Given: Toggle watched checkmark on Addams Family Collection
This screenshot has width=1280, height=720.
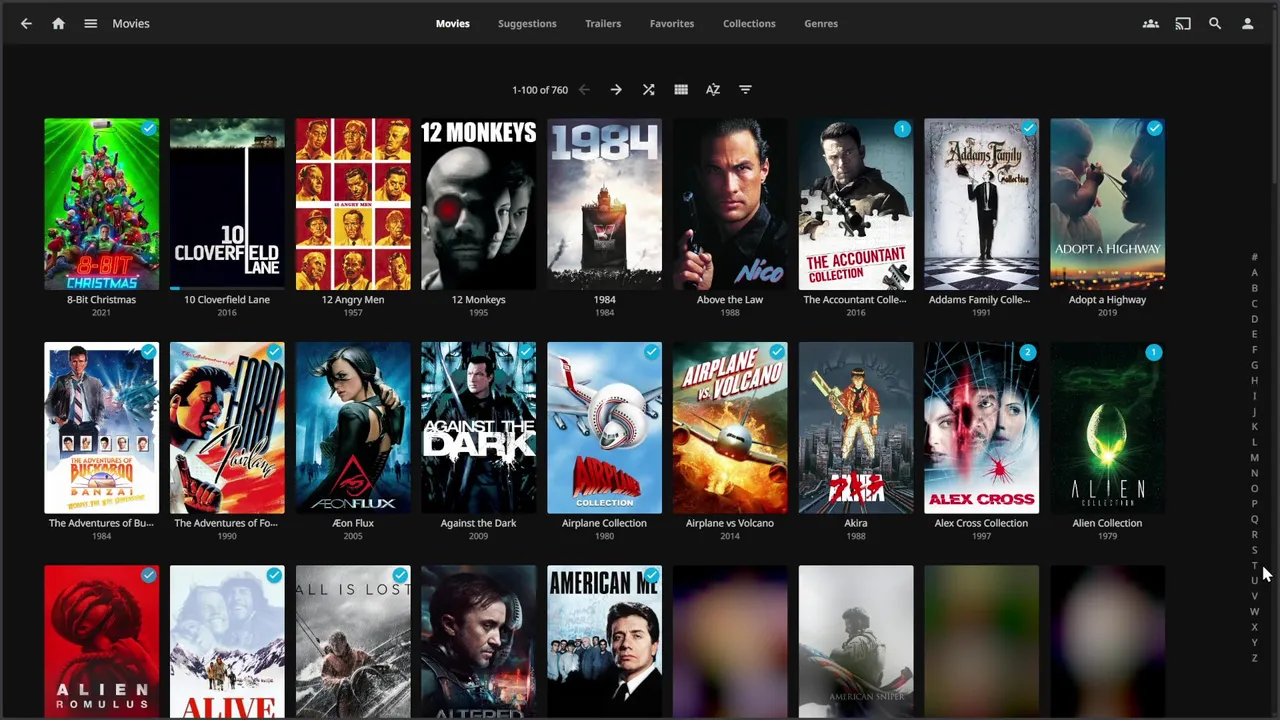Looking at the screenshot, I should coord(1028,128).
